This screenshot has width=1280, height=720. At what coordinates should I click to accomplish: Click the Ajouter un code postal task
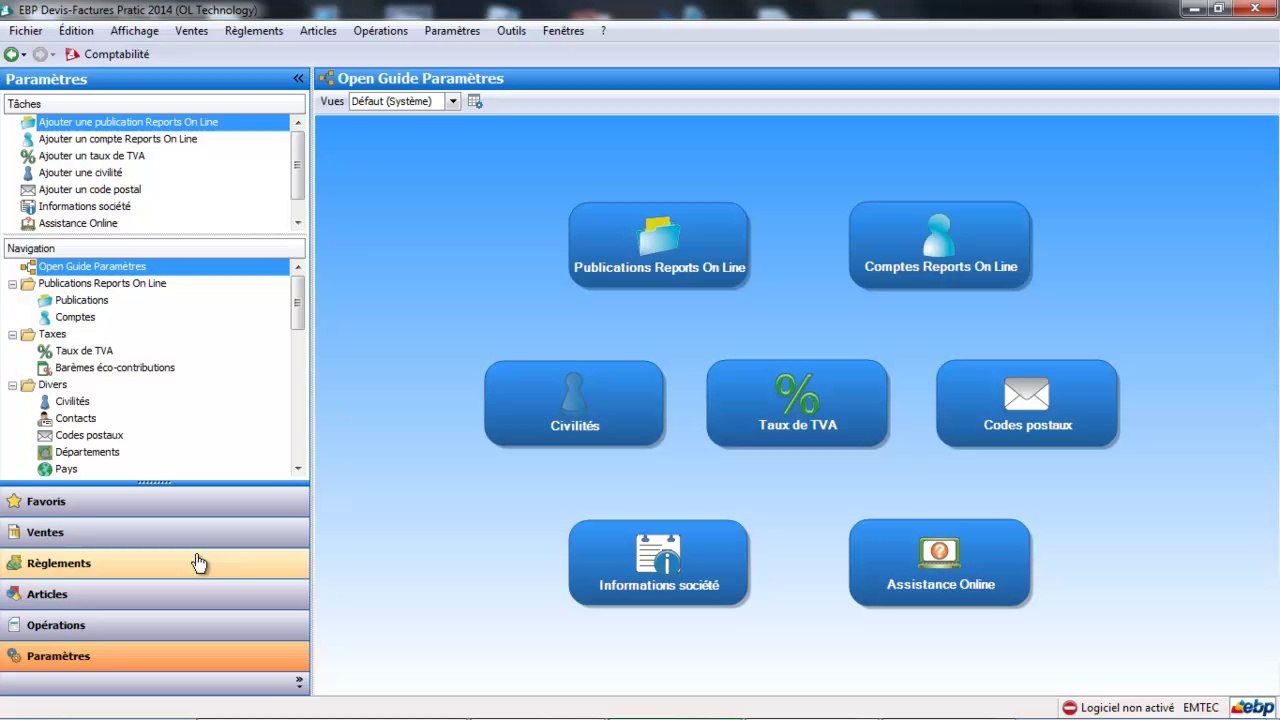pyautogui.click(x=89, y=190)
